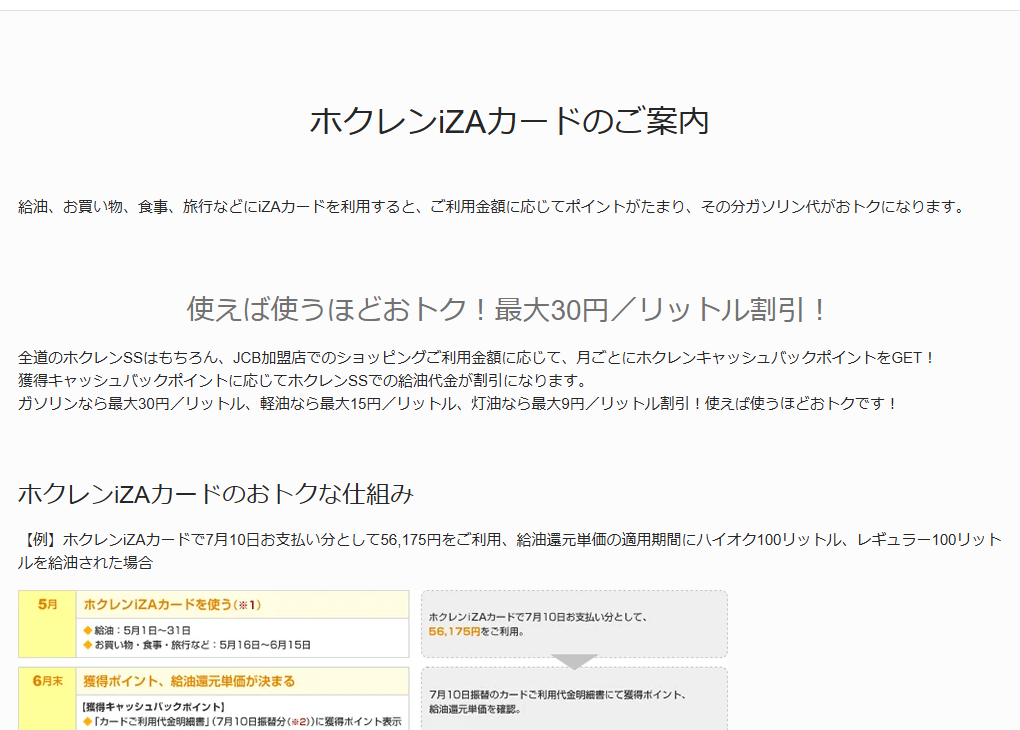
Task: Click the label 【獲得キャッシュバックポイント】
Action: tap(153, 707)
